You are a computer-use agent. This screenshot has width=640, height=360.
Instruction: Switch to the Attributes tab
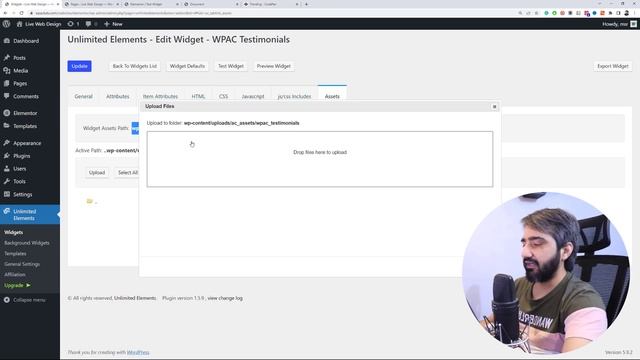pos(118,96)
